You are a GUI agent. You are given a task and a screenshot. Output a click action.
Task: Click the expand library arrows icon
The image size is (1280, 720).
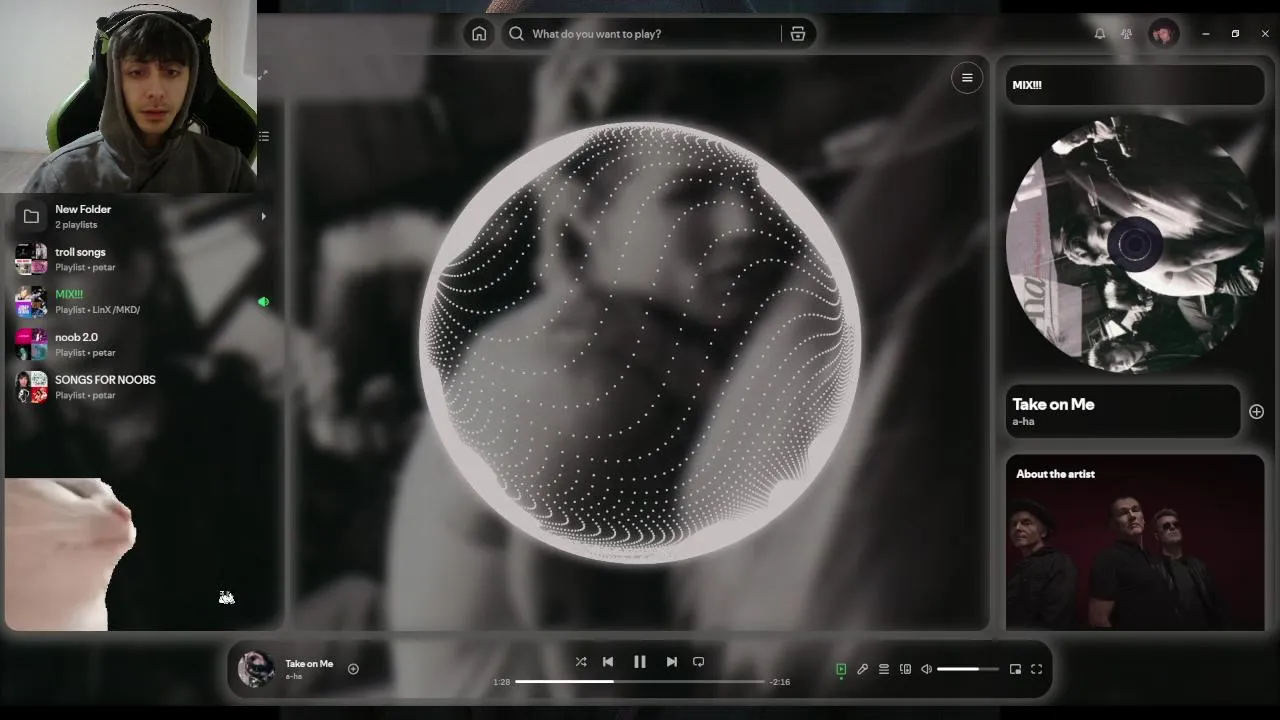coord(263,75)
